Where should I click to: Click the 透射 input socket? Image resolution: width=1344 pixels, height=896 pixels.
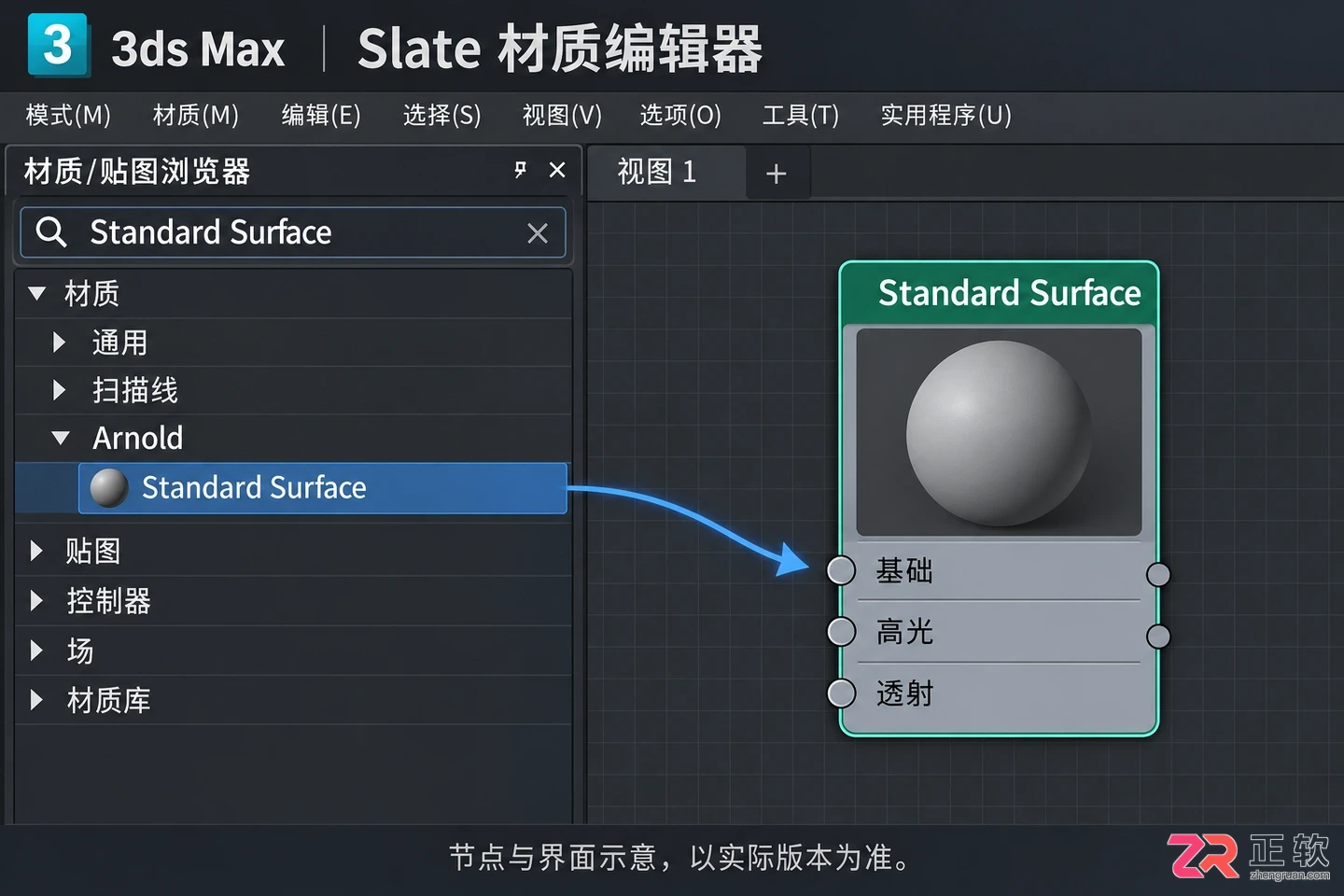pos(841,693)
